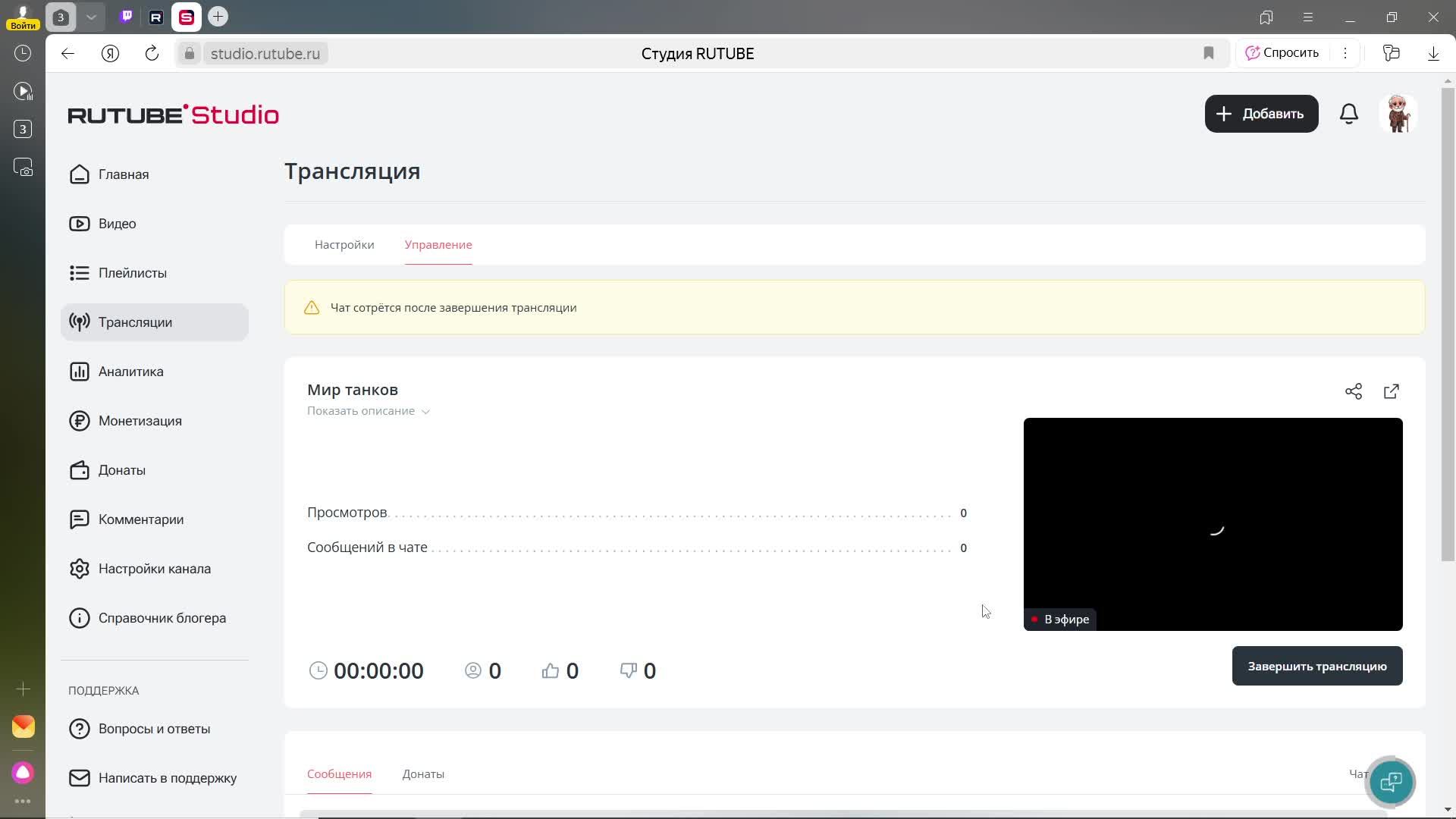Open the browser extensions icon
This screenshot has width=1456, height=819.
tap(1391, 53)
